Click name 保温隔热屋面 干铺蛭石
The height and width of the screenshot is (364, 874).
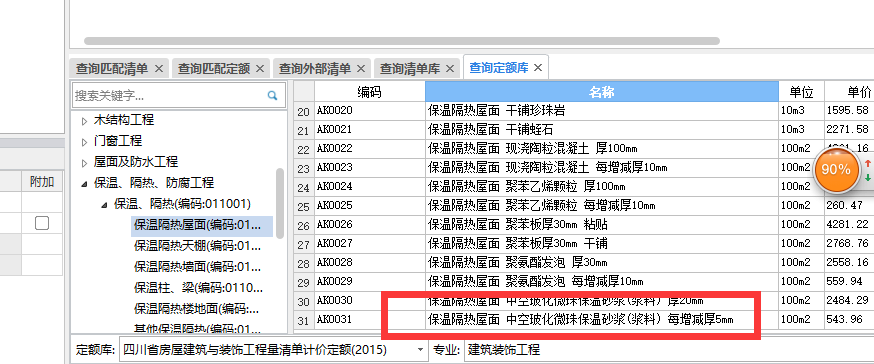[x=491, y=130]
